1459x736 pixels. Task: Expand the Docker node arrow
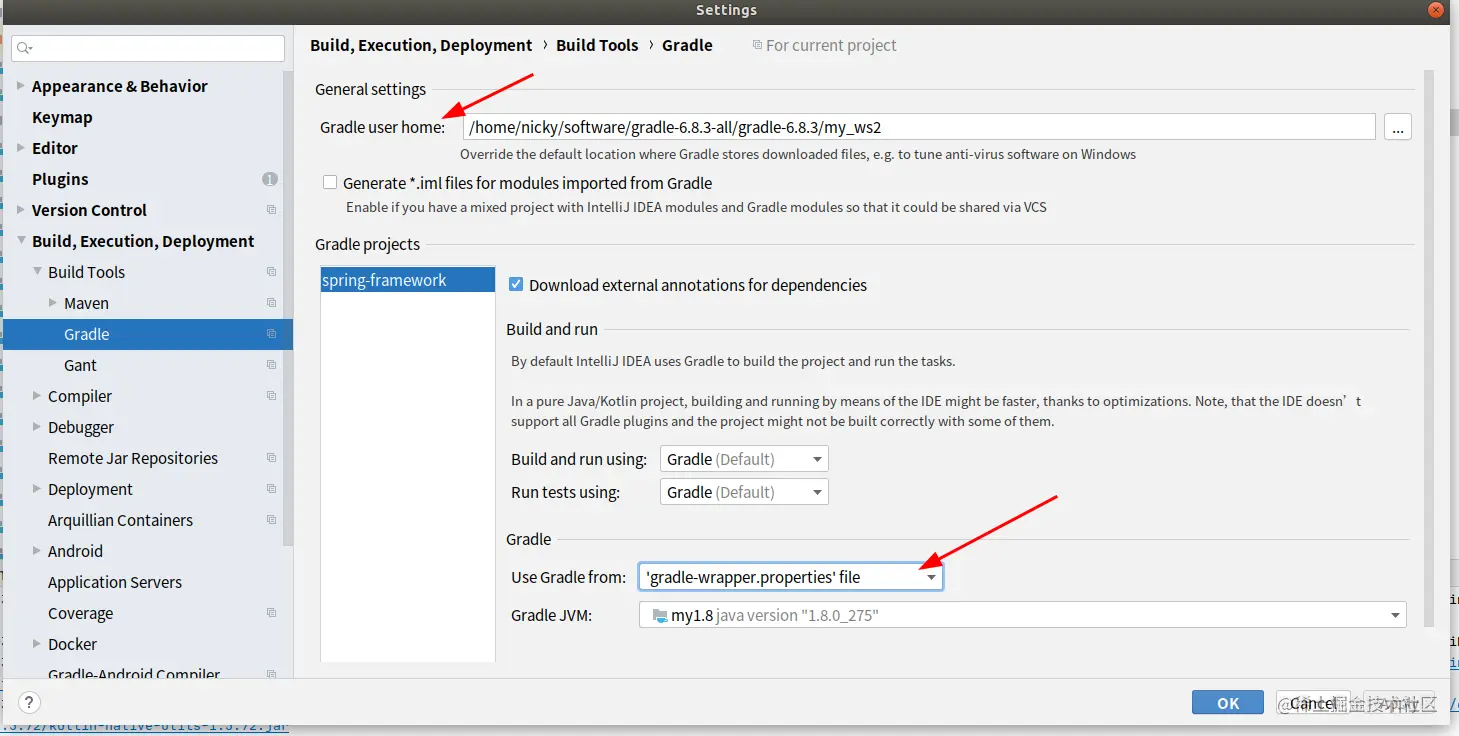point(37,644)
